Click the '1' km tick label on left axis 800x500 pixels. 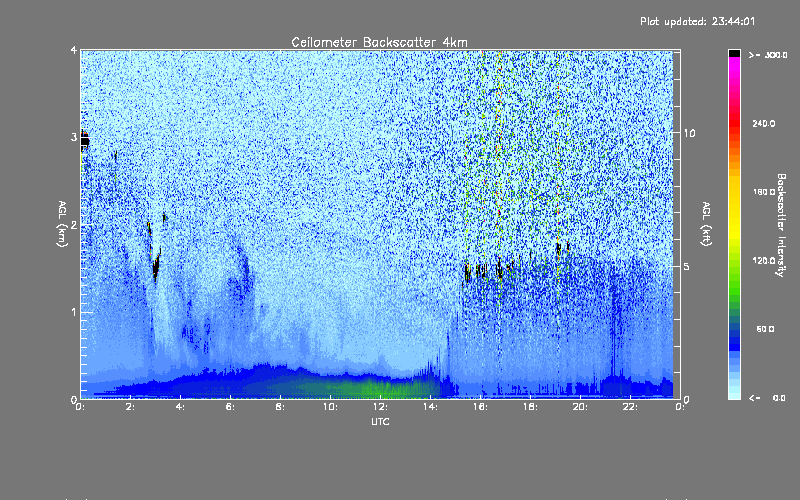(x=74, y=312)
